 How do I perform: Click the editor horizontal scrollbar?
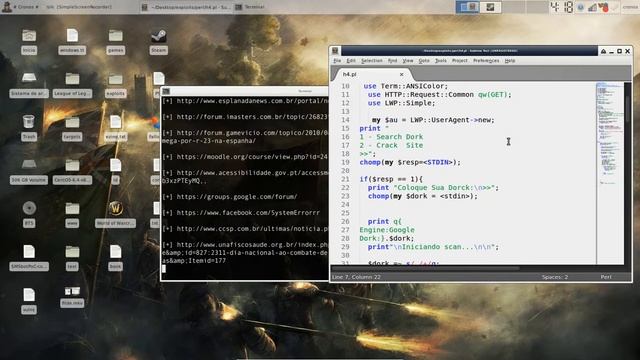click(425, 268)
